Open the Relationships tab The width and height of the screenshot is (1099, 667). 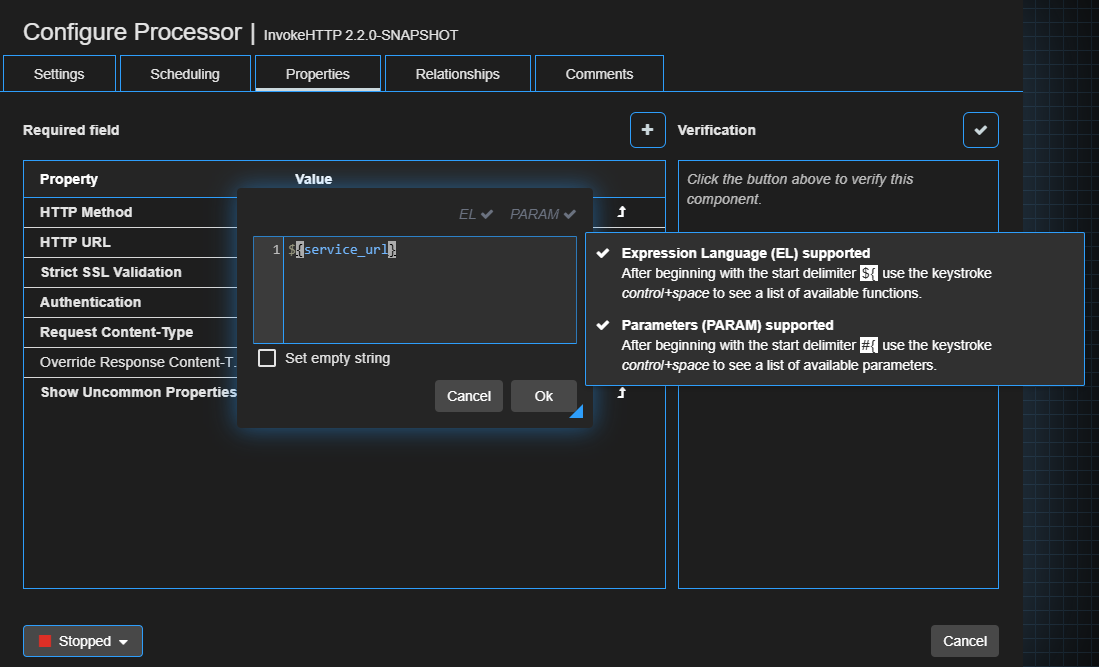456,72
